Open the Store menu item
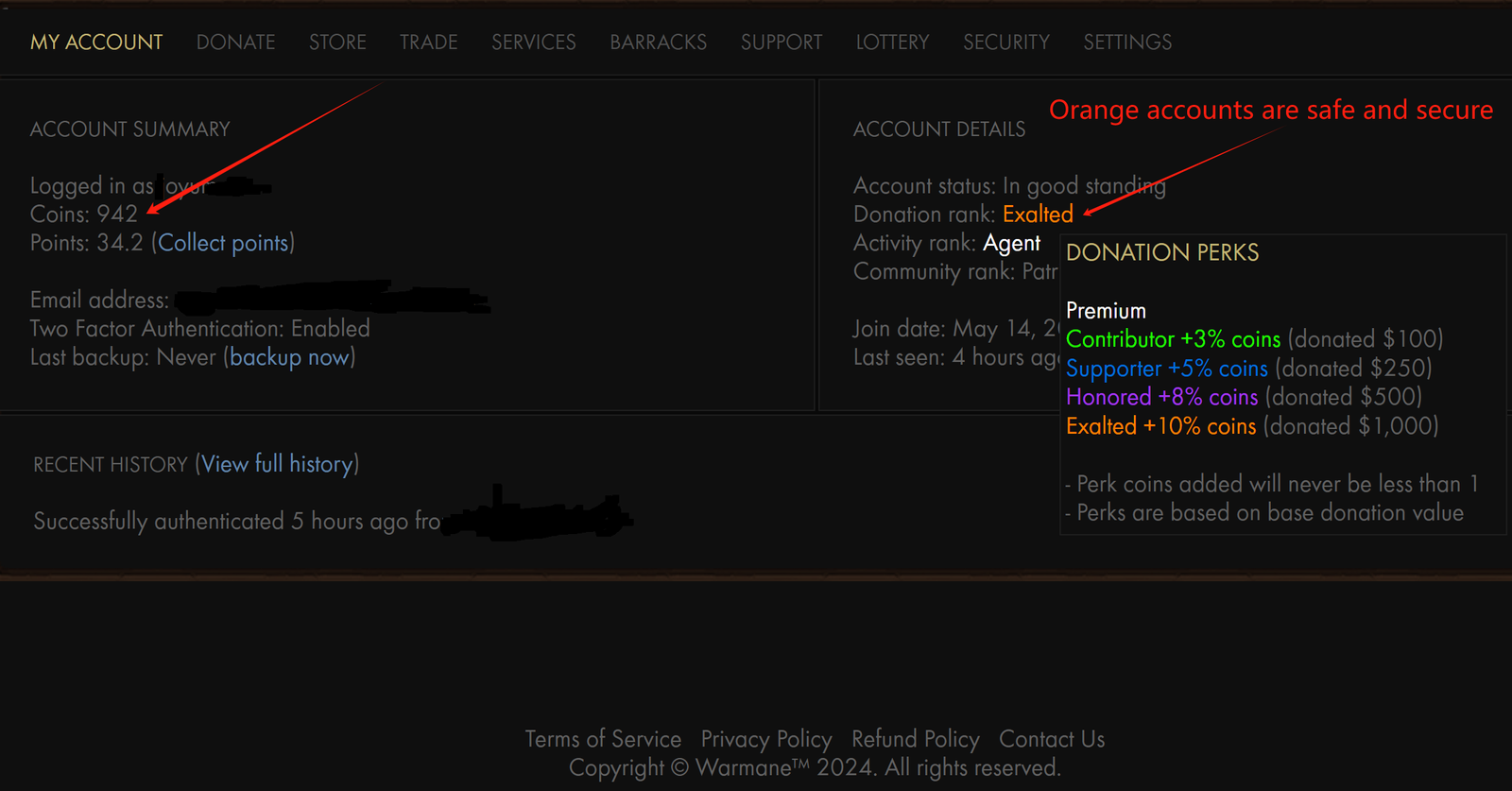The width and height of the screenshot is (1512, 791). click(337, 43)
